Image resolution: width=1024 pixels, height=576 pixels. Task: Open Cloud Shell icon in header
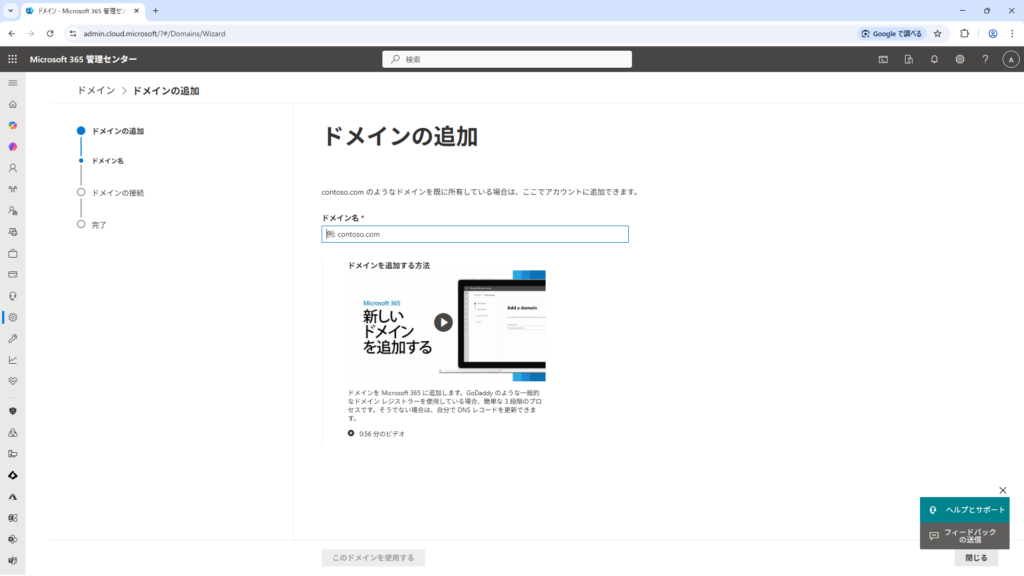(883, 59)
